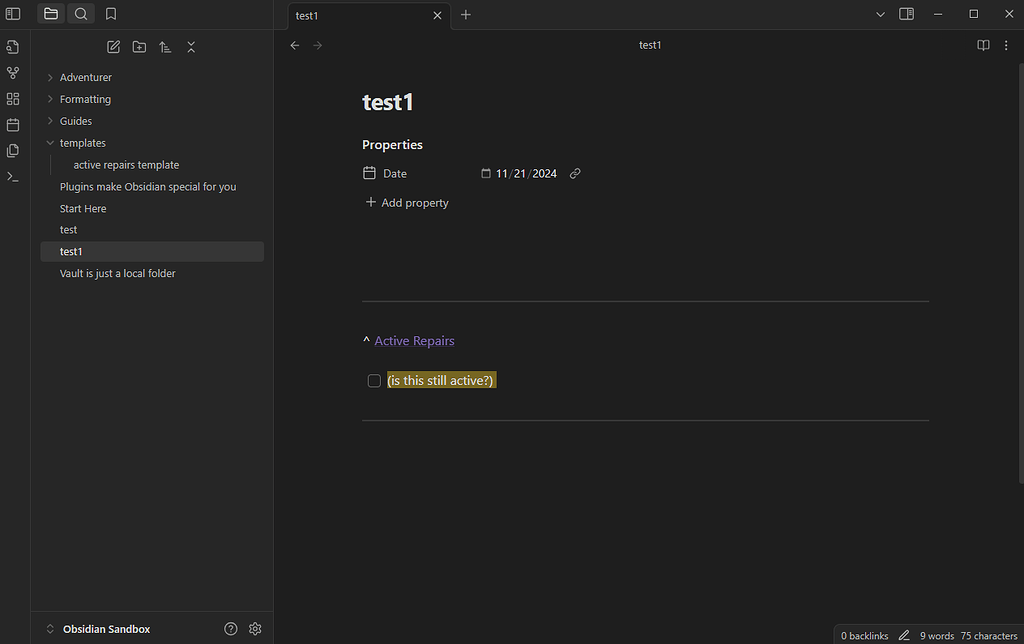Check the 'is this still active?' checkbox
This screenshot has width=1024, height=644.
click(x=373, y=380)
